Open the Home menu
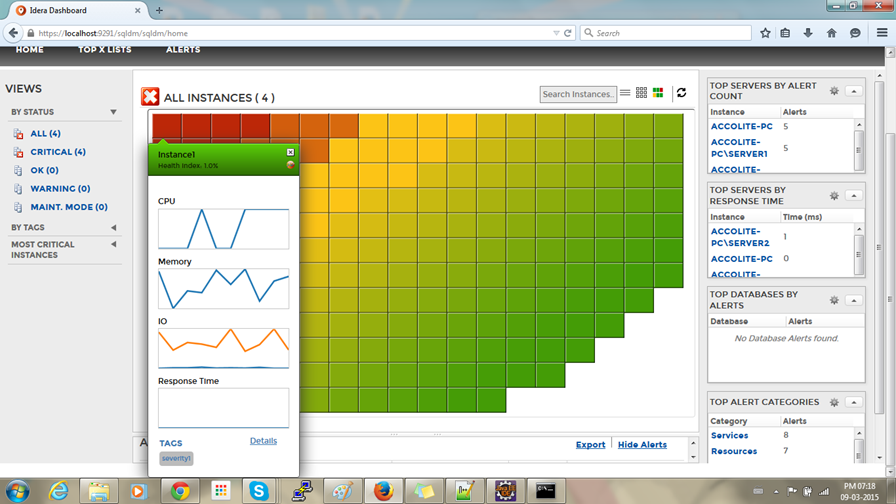Image resolution: width=896 pixels, height=504 pixels. [30, 50]
